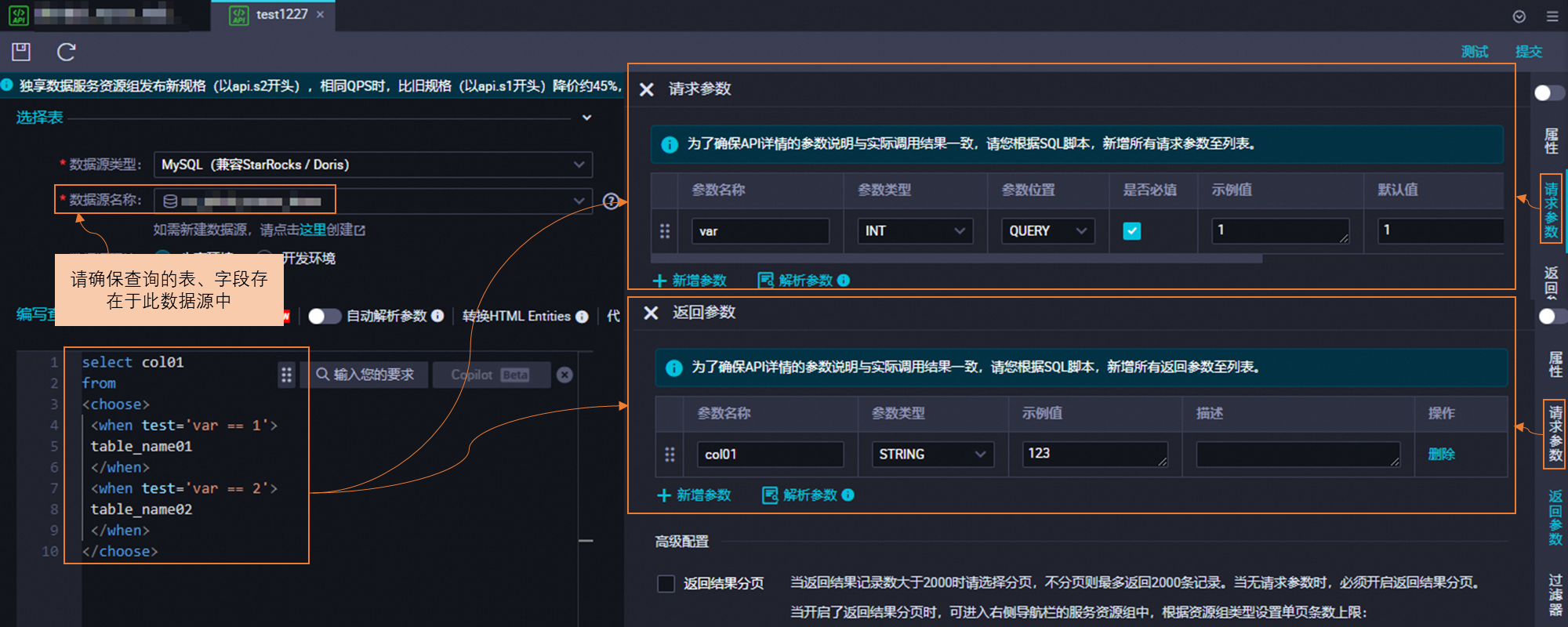Click info icon next to 转换HTML Entities

(582, 317)
